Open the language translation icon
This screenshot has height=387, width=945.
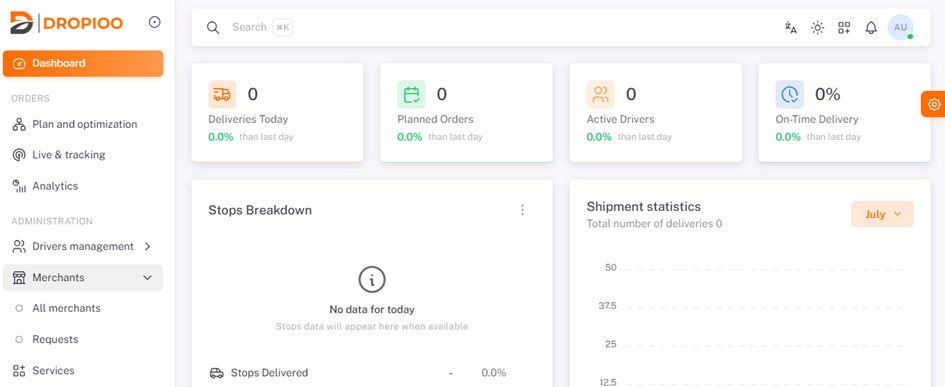791,28
